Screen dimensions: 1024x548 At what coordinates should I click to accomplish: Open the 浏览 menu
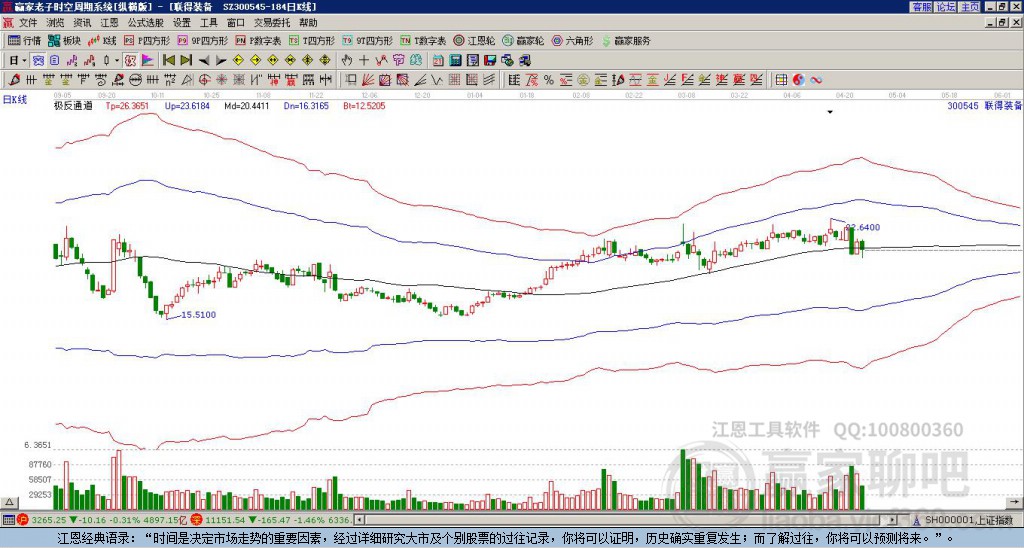(56, 23)
